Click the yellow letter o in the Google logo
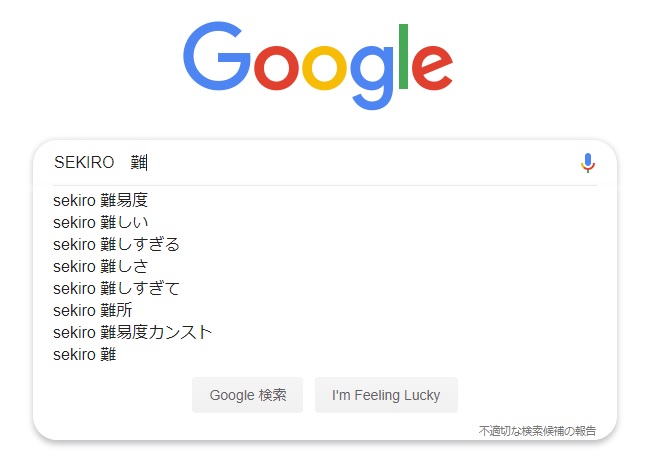 pyautogui.click(x=324, y=67)
